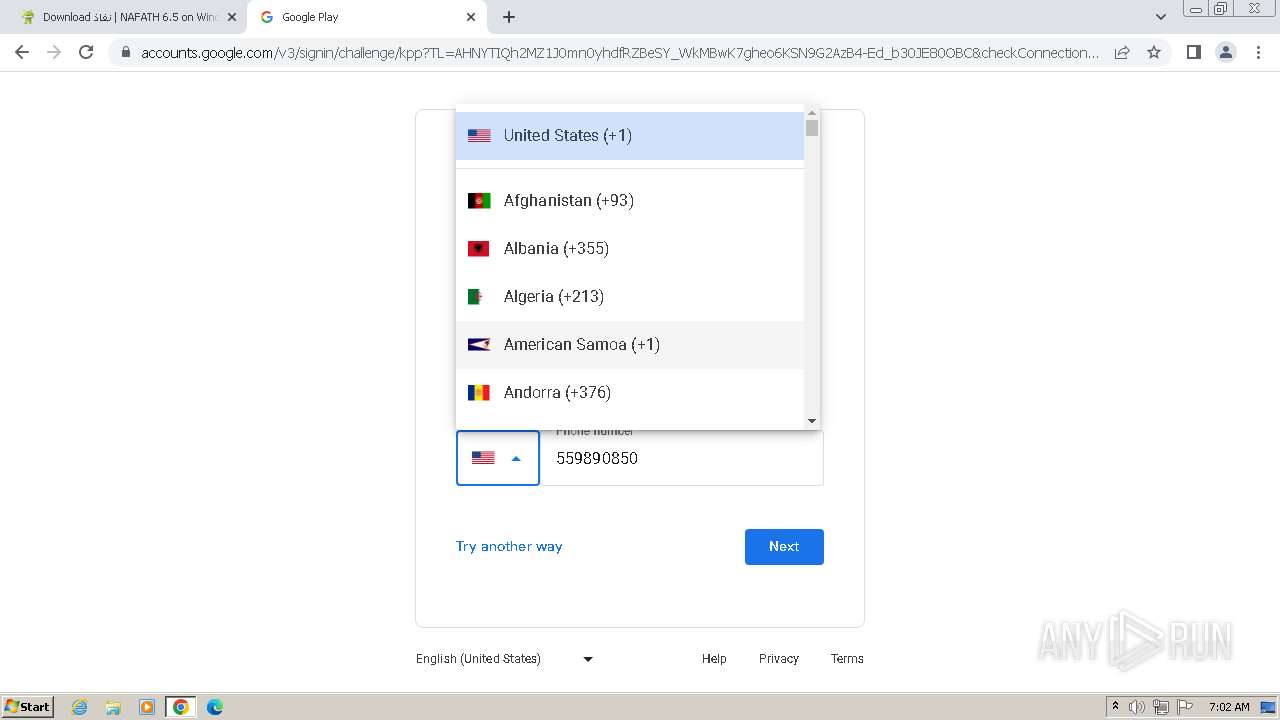Click the browser back arrow

[x=22, y=52]
